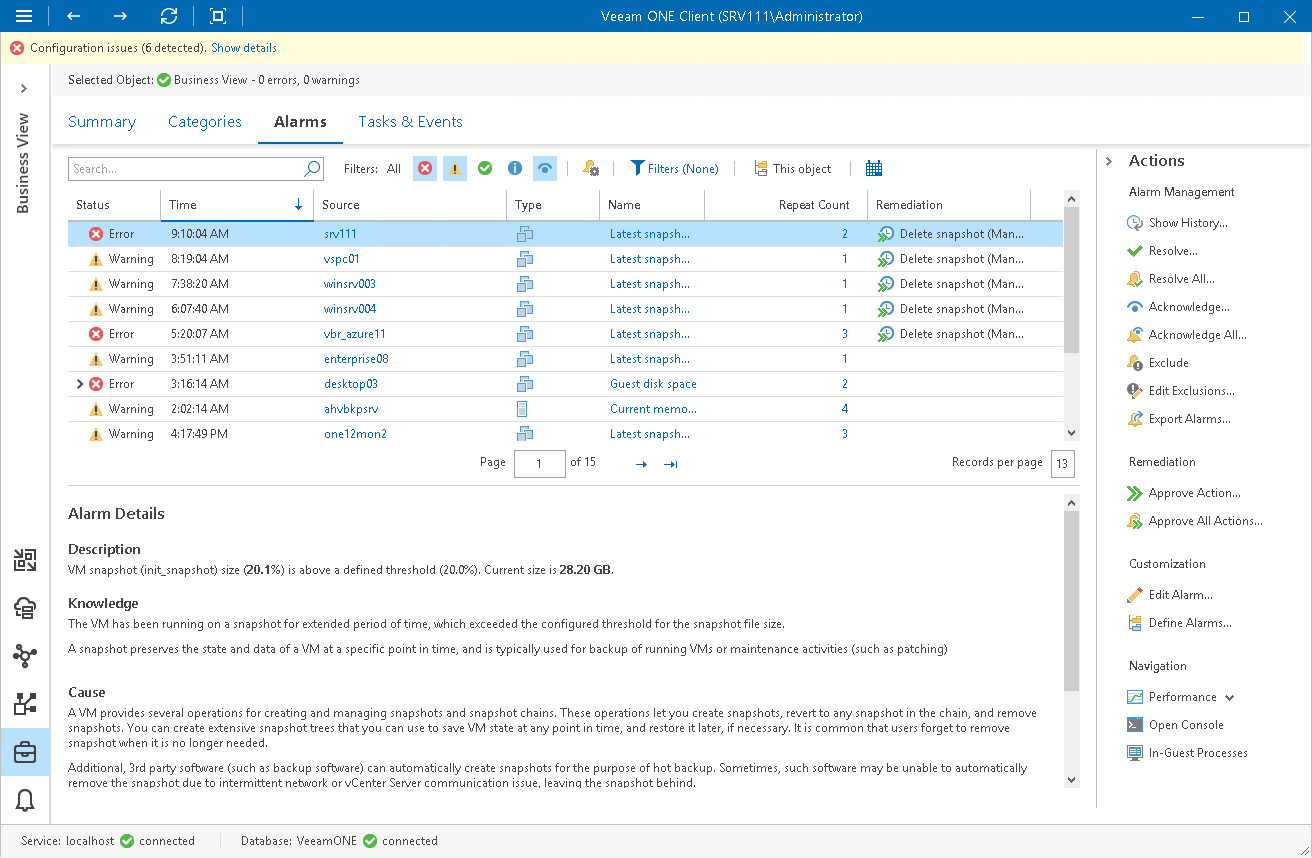Viewport: 1312px width, 858px height.
Task: Open the network hierarchy sidebar view icon
Action: click(x=25, y=704)
